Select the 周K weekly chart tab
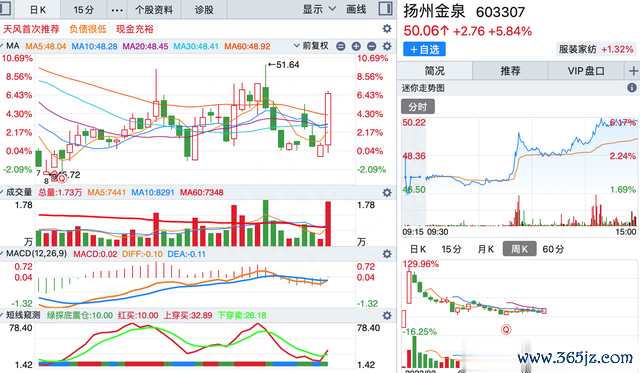Viewport: 640px width, 373px height. [x=519, y=249]
